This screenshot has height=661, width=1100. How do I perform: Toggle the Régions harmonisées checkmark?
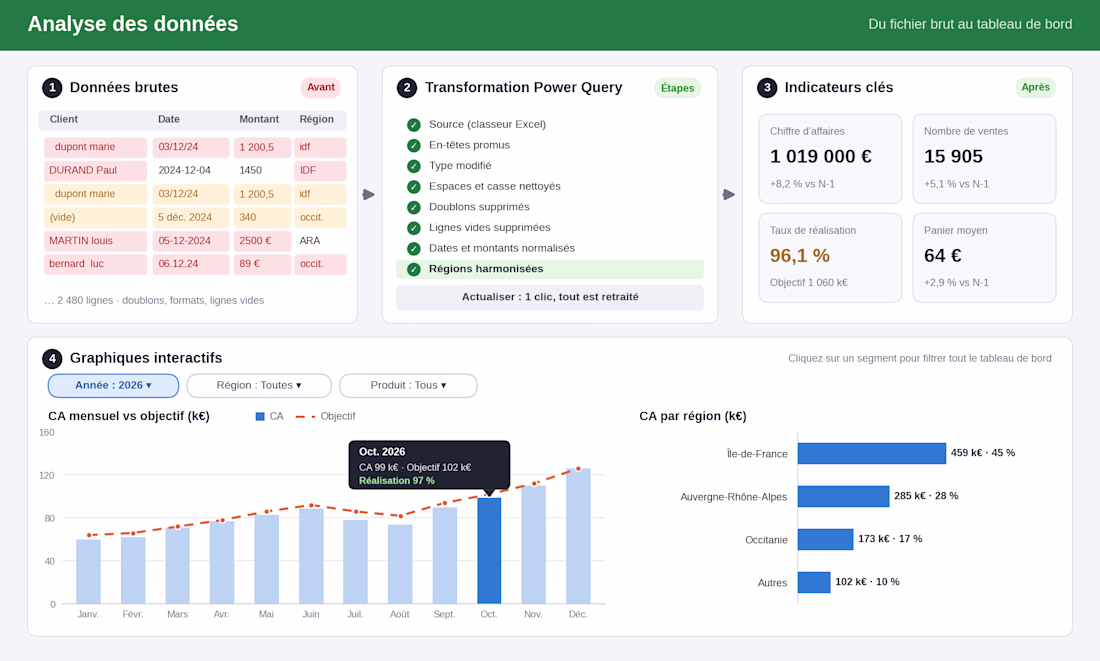414,269
